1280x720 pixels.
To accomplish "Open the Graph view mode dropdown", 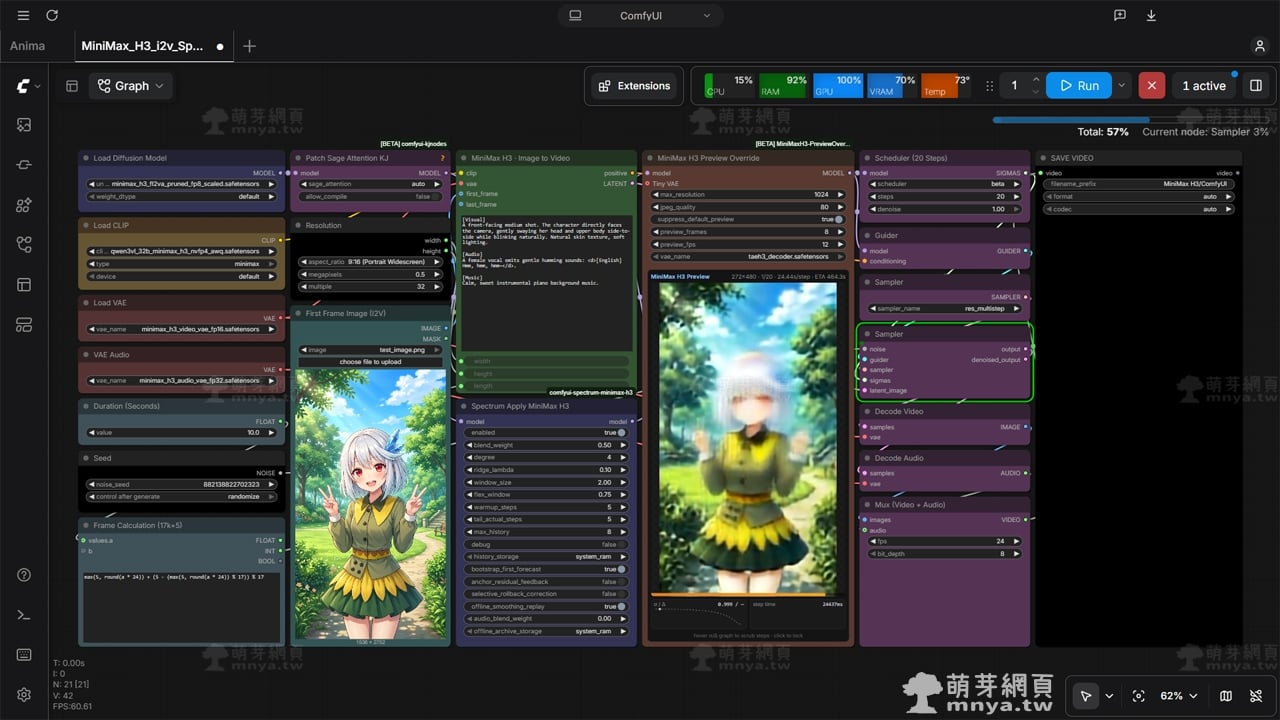I will coord(131,86).
